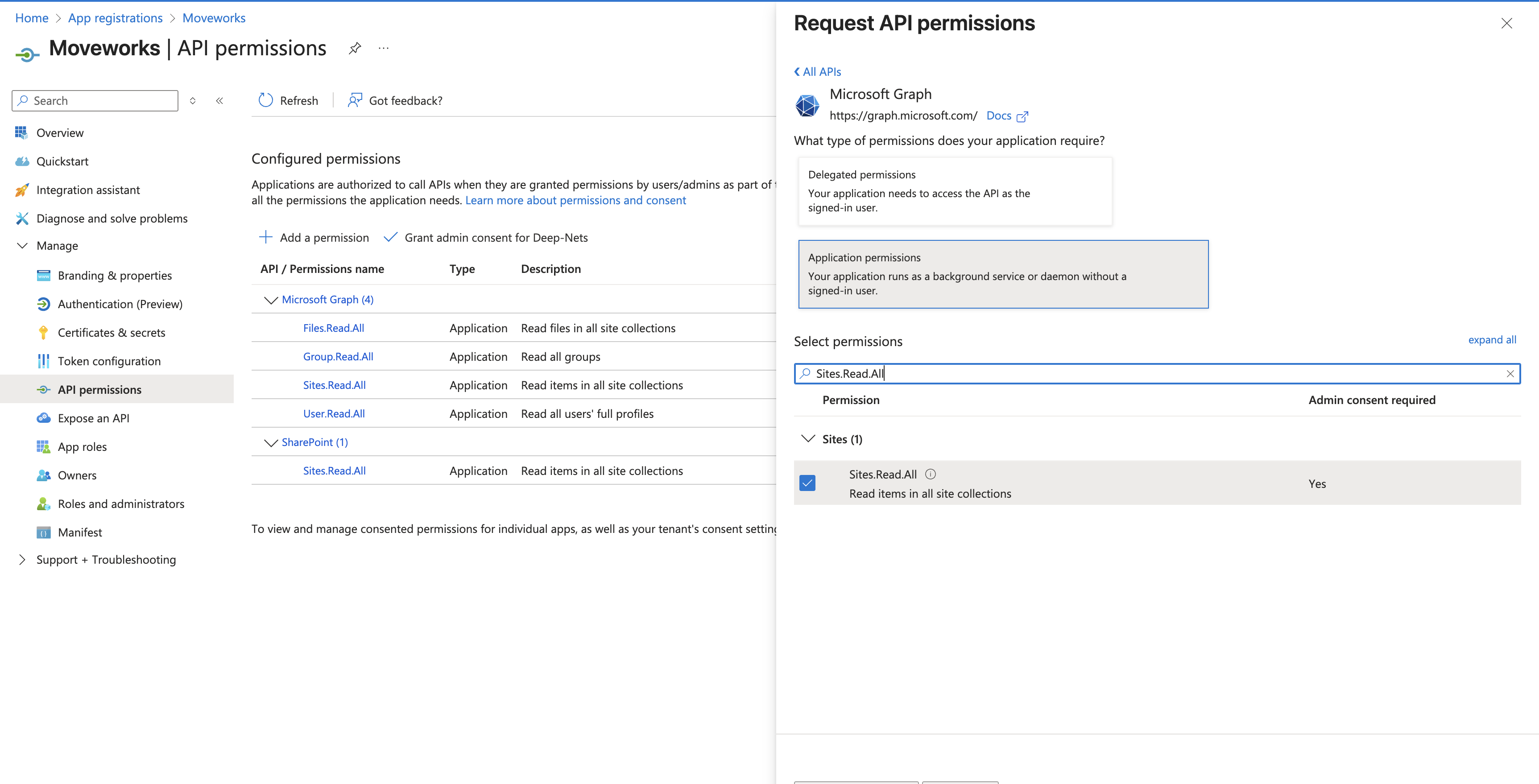Click the Refresh icon in the toolbar
The width and height of the screenshot is (1539, 784).
click(x=266, y=100)
